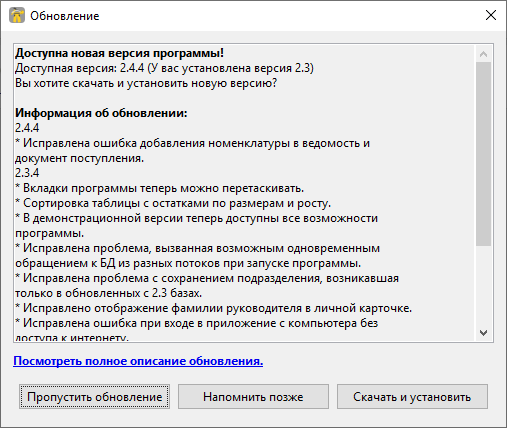Click the 2.4.4 version number line
This screenshot has height=428, width=507.
[x=27, y=128]
